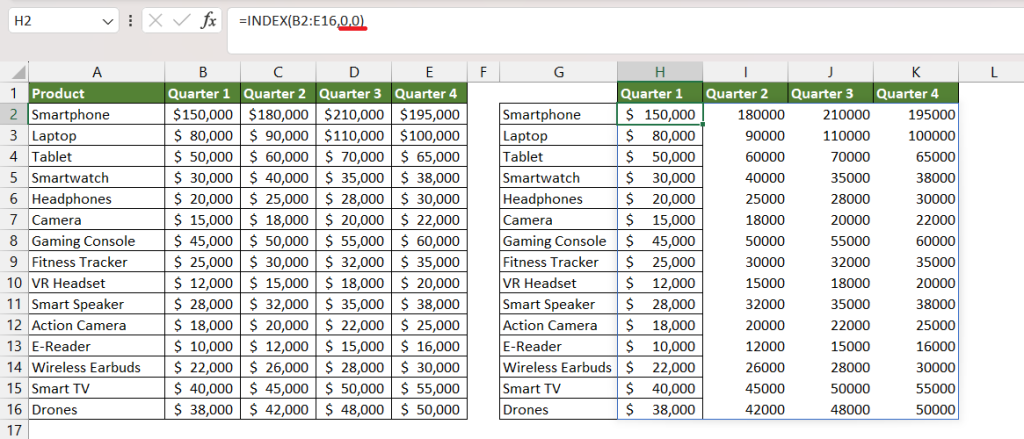Select column K header

coord(916,72)
